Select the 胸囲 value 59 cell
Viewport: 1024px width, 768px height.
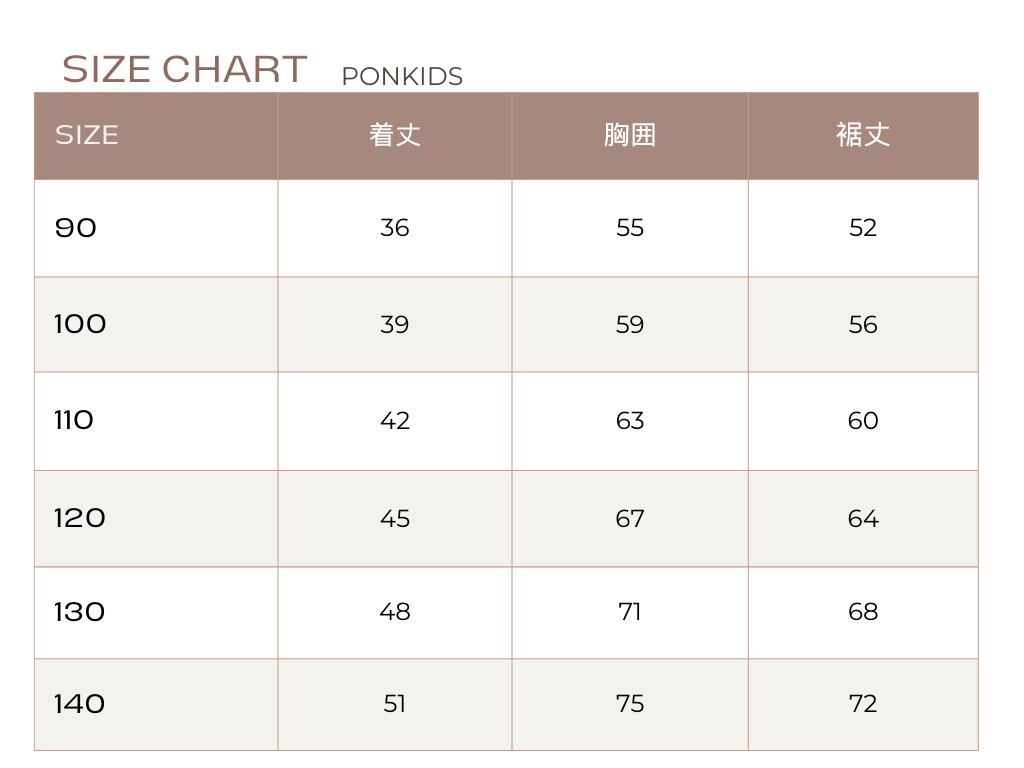coord(630,325)
